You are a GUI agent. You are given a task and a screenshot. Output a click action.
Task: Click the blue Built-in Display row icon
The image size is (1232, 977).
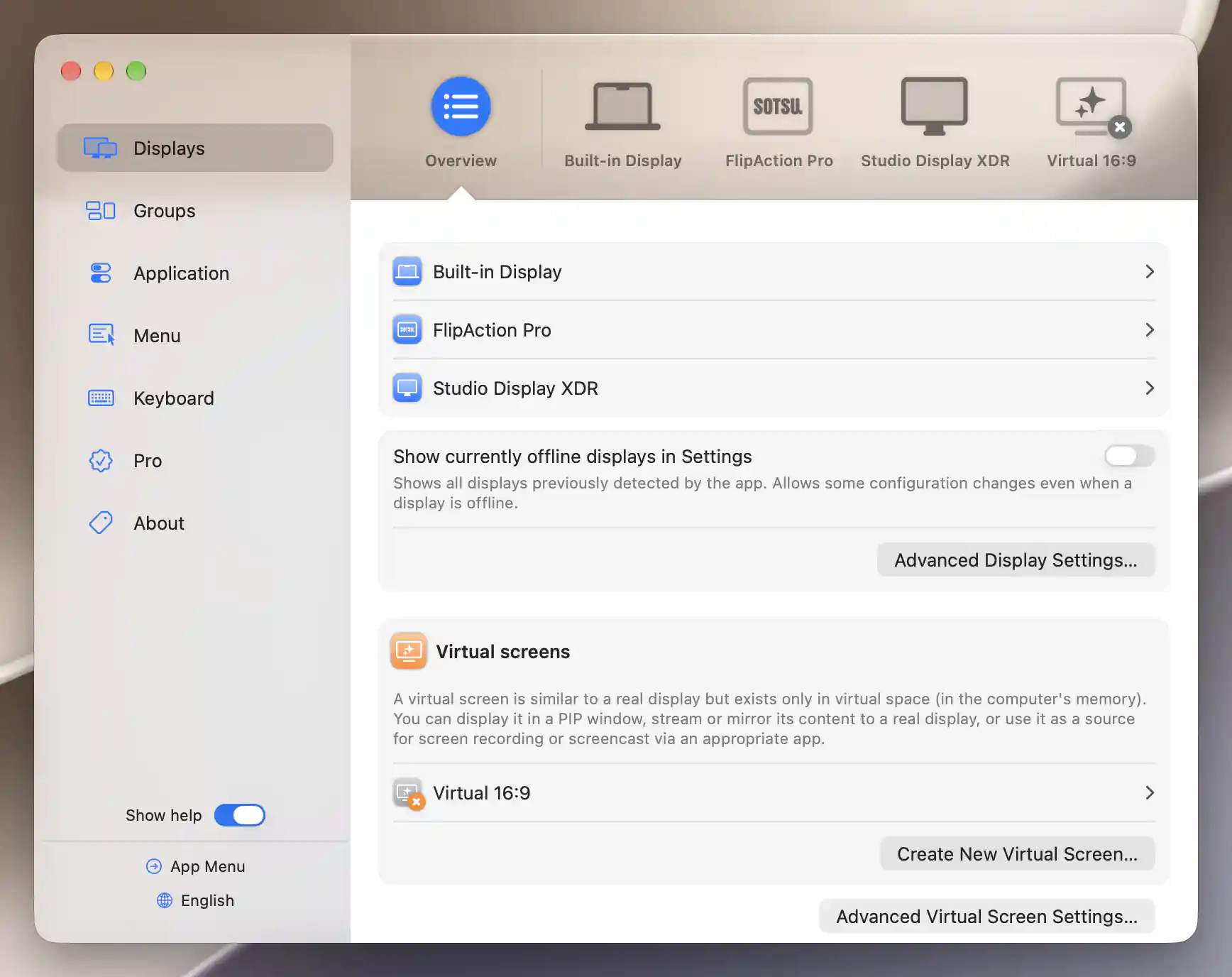click(407, 271)
